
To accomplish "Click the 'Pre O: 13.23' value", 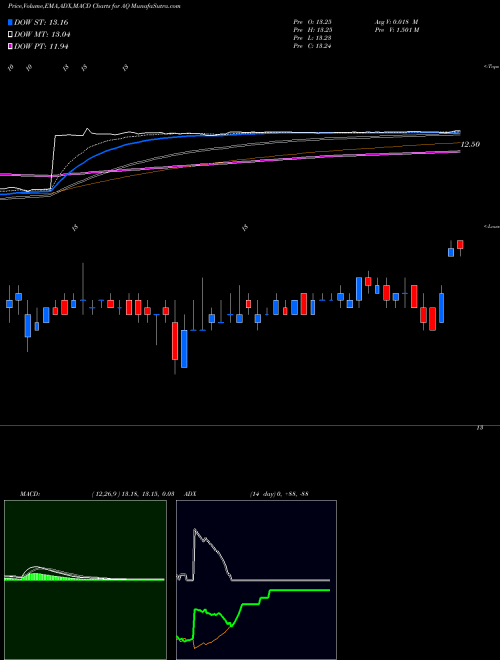I will [x=312, y=22].
